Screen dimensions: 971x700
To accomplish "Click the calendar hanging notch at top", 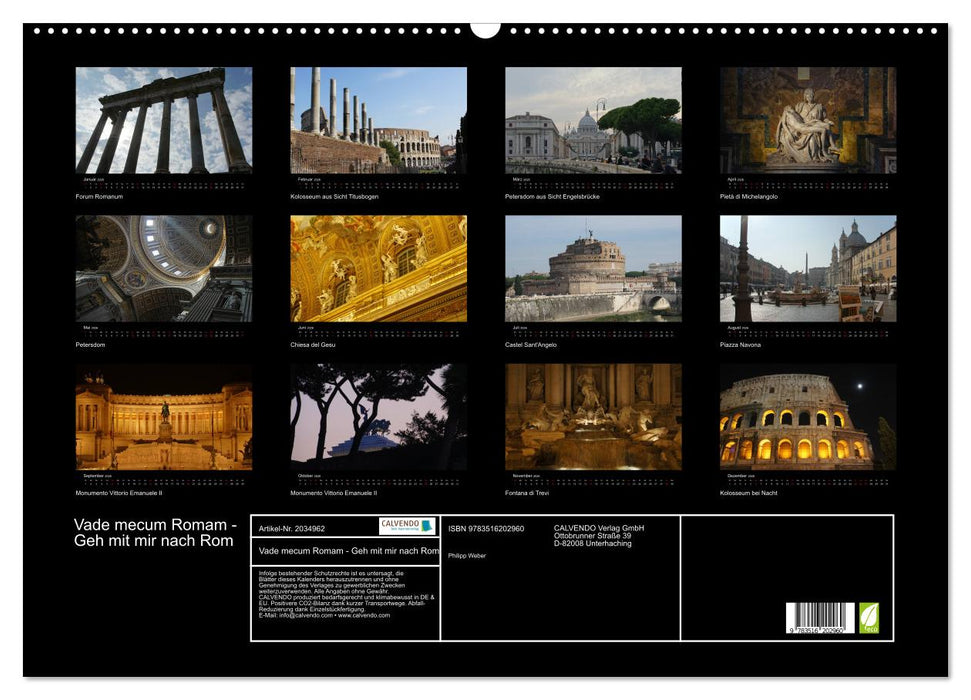I will (x=485, y=29).
